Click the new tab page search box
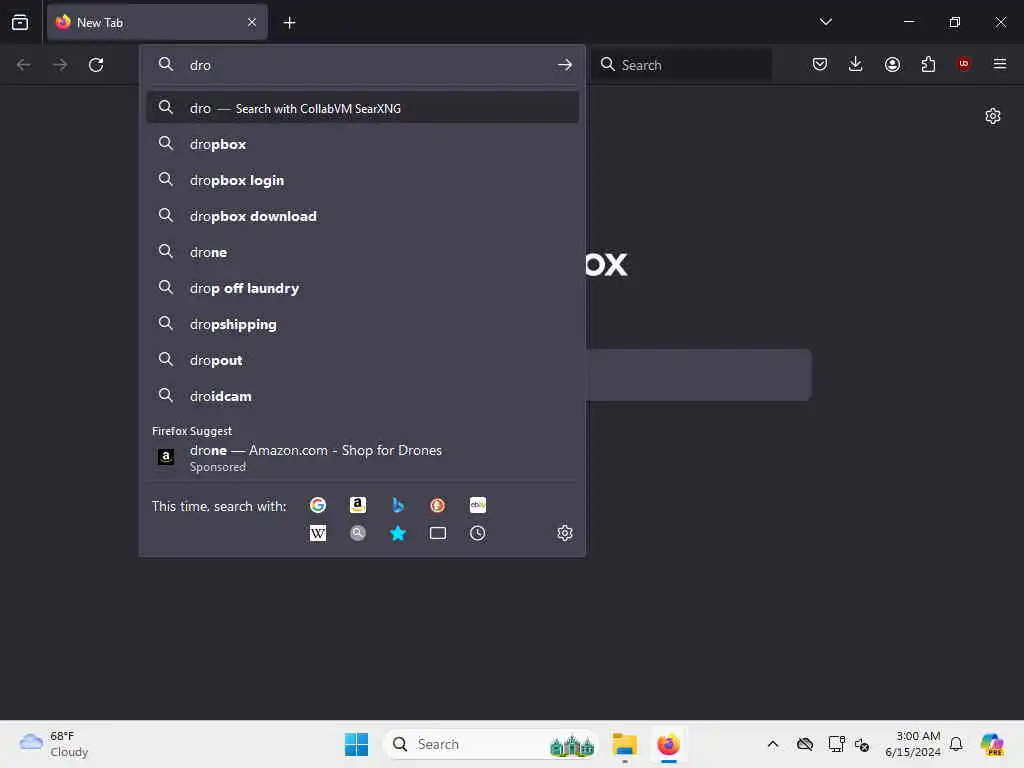Screen dimensions: 1024x768 698,375
